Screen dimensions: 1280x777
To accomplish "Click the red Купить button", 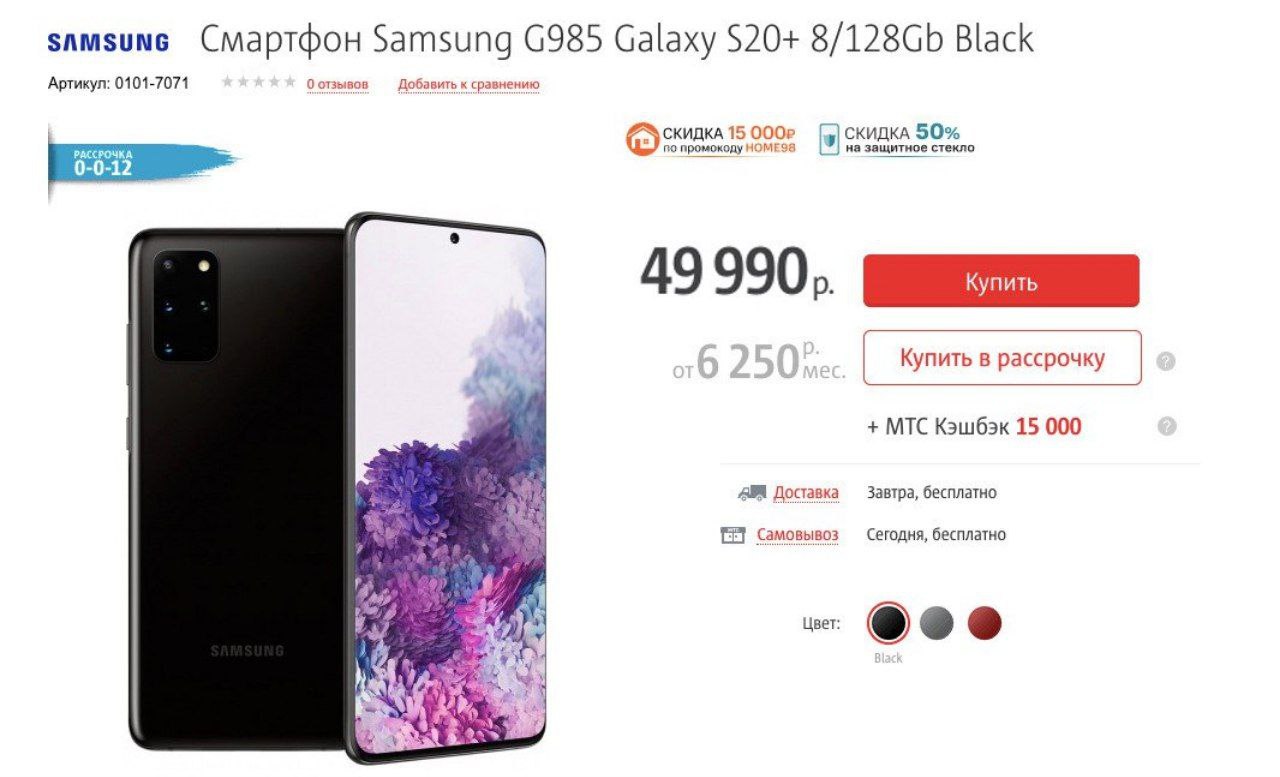I will pyautogui.click(x=1001, y=281).
